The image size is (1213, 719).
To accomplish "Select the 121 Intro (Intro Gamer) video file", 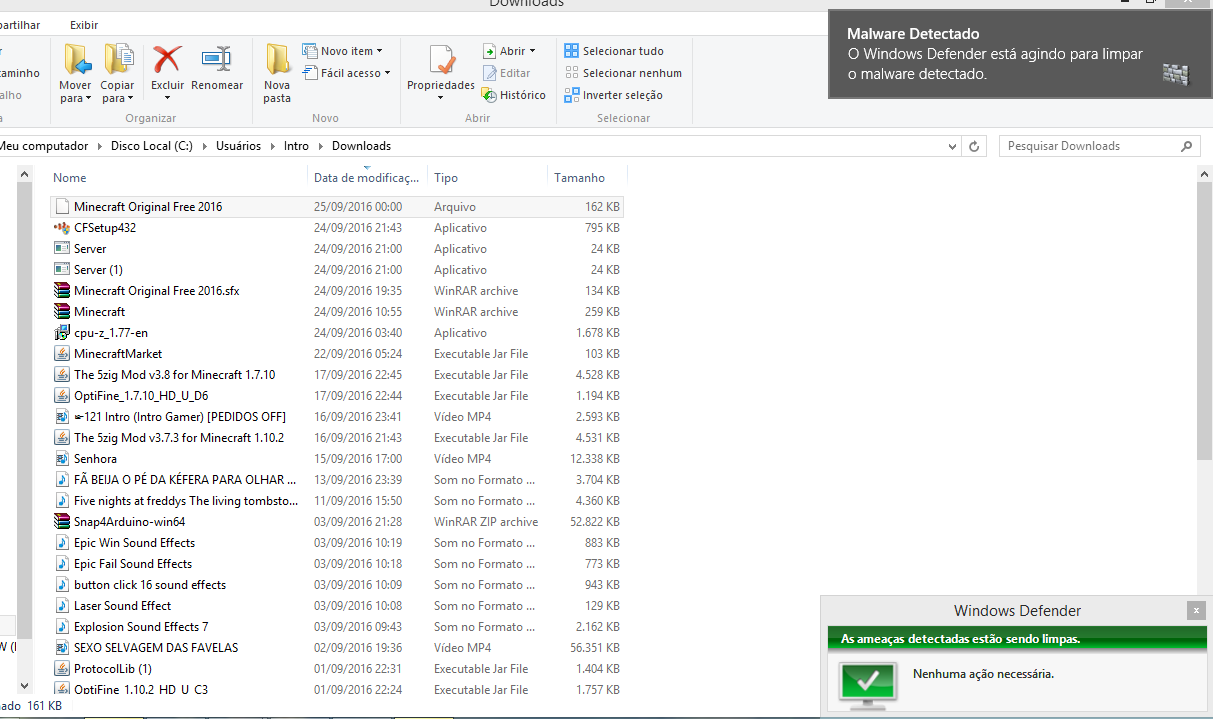I will [x=336, y=417].
